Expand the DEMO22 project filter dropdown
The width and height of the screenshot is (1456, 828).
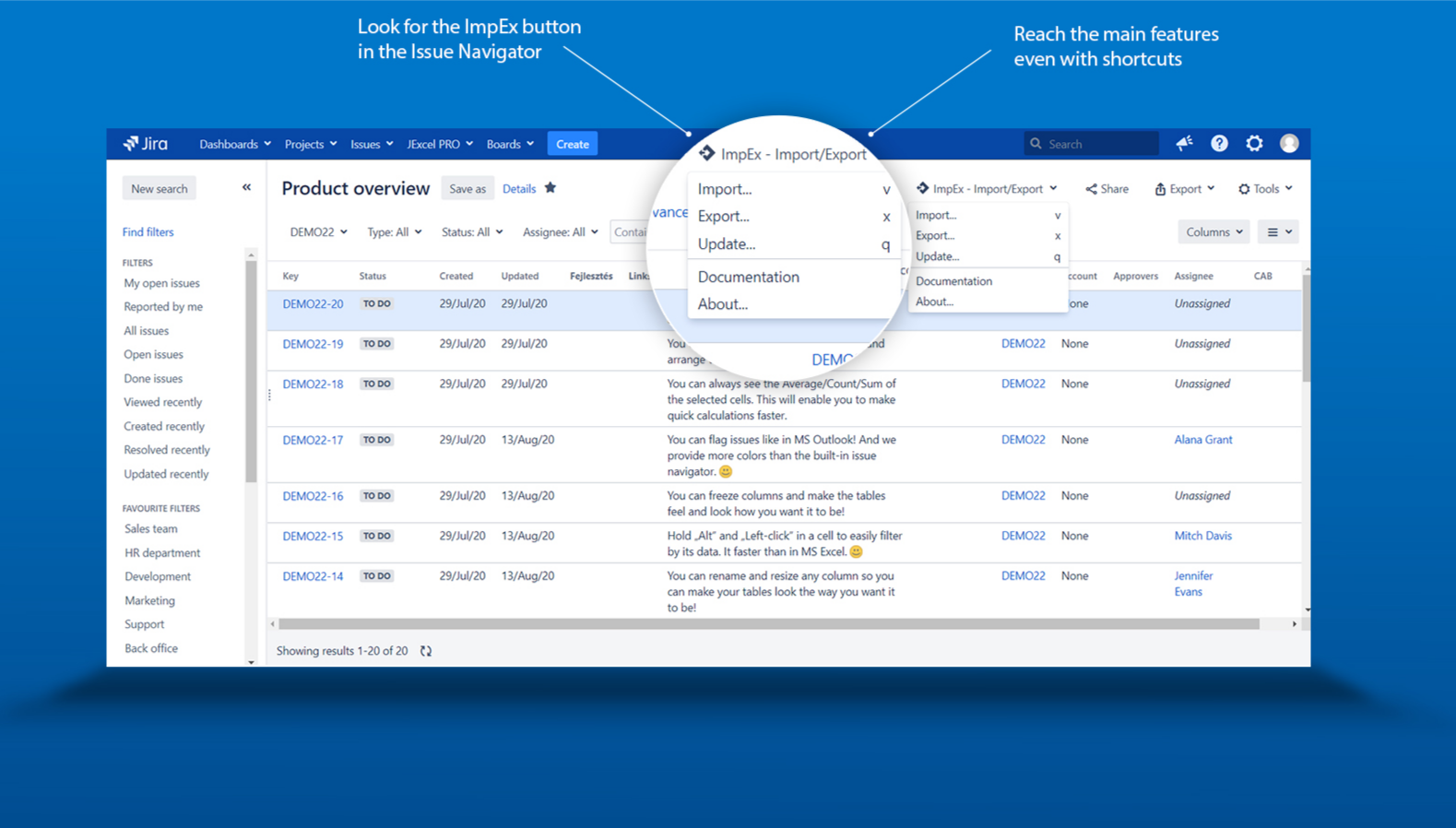[318, 232]
